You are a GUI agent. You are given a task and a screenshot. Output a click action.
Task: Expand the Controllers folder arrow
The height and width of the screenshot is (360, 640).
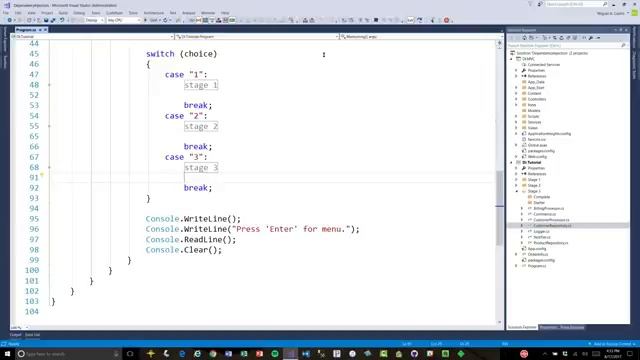pos(517,99)
